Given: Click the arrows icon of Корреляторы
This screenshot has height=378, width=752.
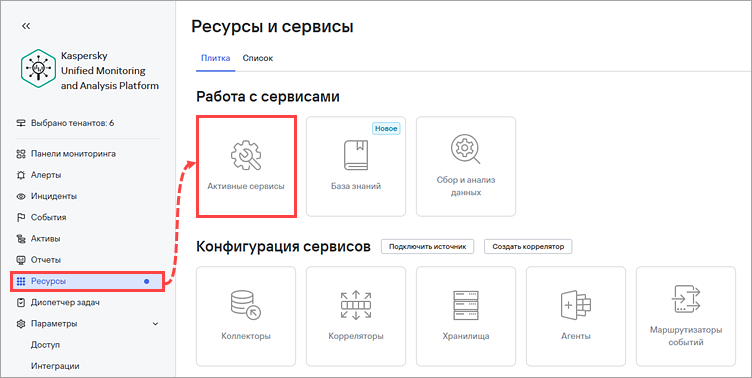Looking at the screenshot, I should click(356, 305).
